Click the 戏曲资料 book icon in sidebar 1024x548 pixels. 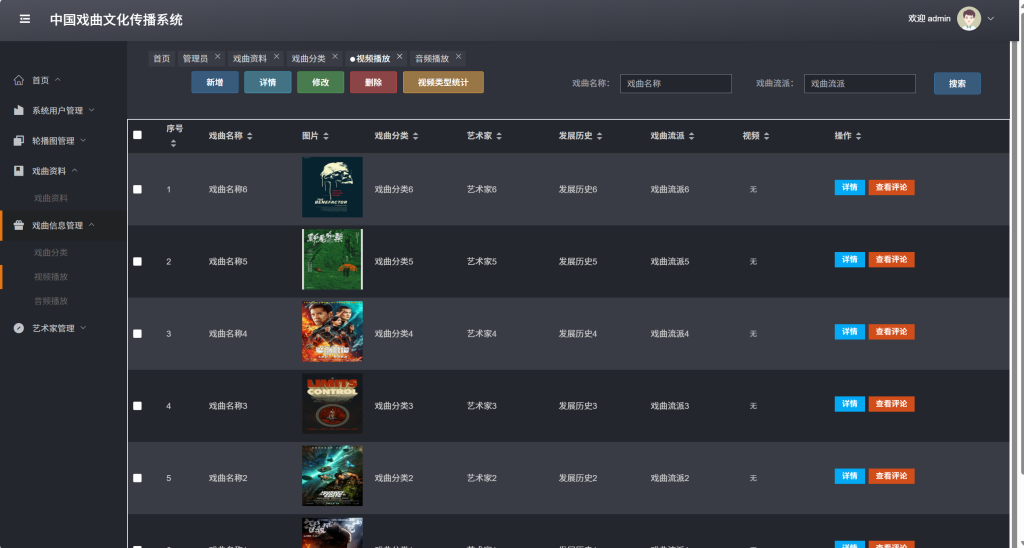(x=19, y=170)
